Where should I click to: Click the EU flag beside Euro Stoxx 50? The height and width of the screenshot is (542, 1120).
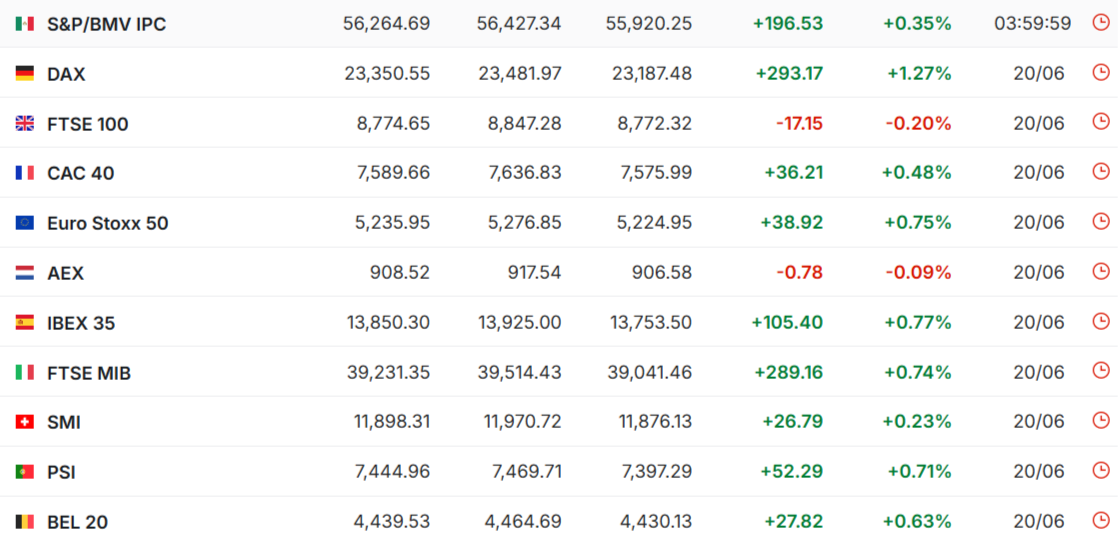(25, 223)
